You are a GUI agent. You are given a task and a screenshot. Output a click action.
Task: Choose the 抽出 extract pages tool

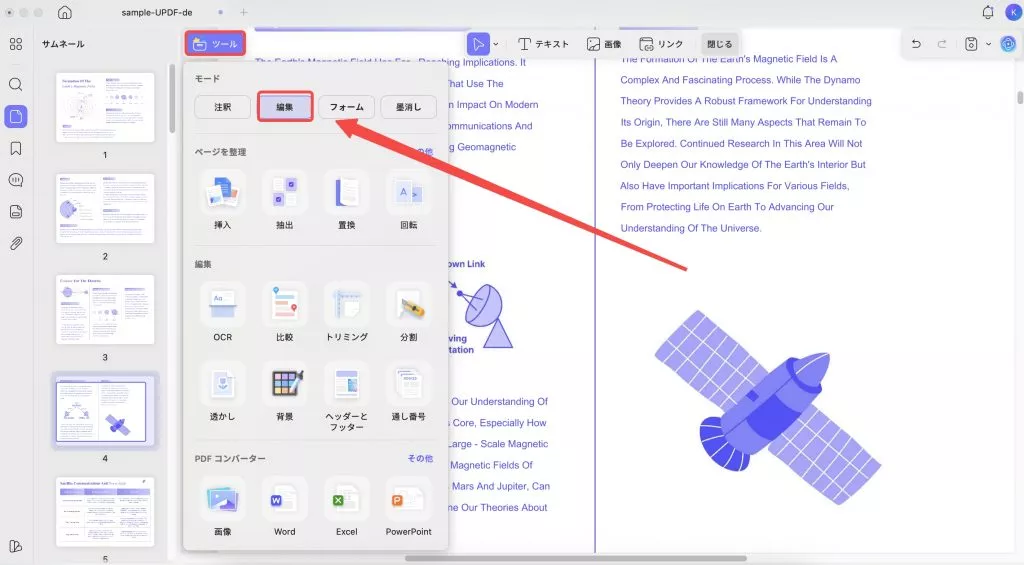coord(285,200)
